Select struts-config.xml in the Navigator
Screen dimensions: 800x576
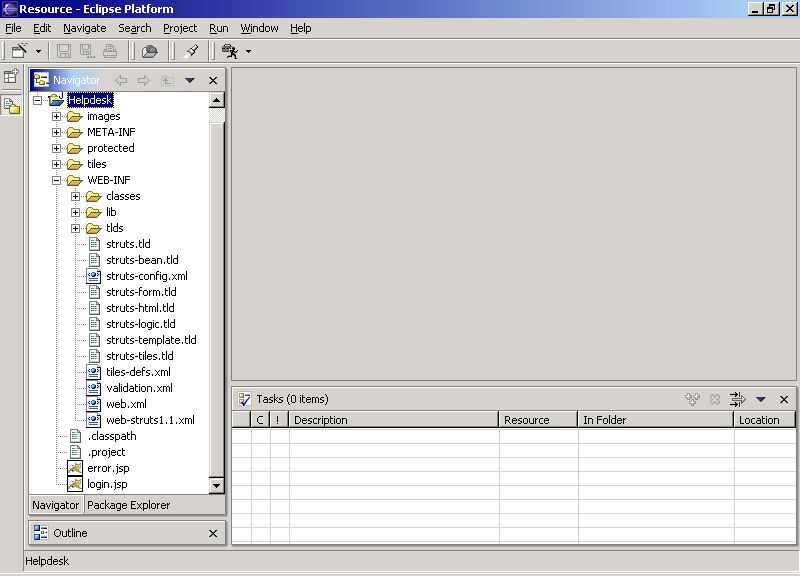click(147, 276)
